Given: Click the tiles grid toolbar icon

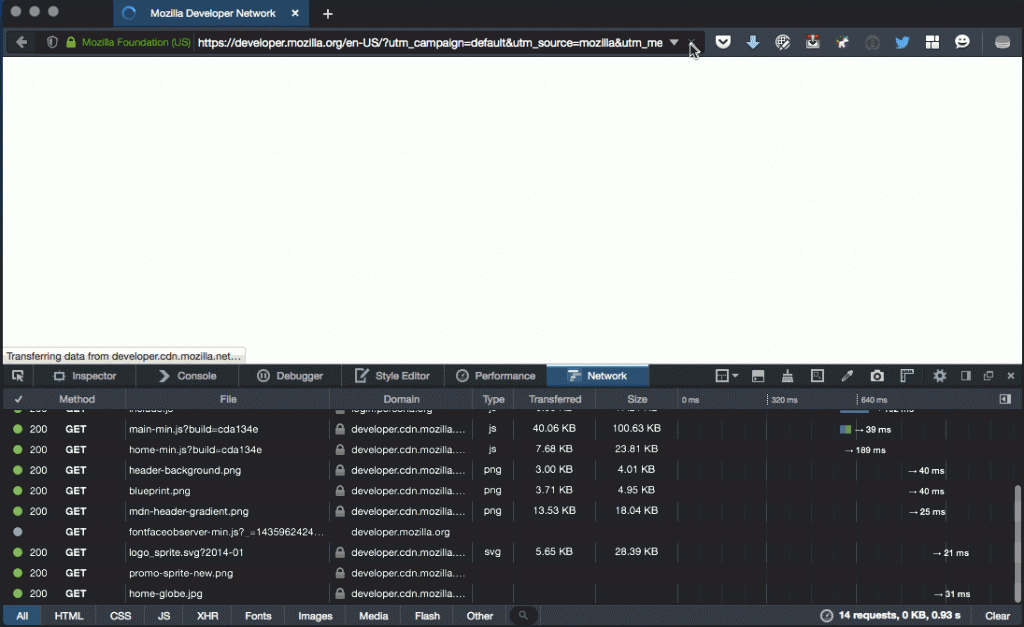Looking at the screenshot, I should pos(933,42).
